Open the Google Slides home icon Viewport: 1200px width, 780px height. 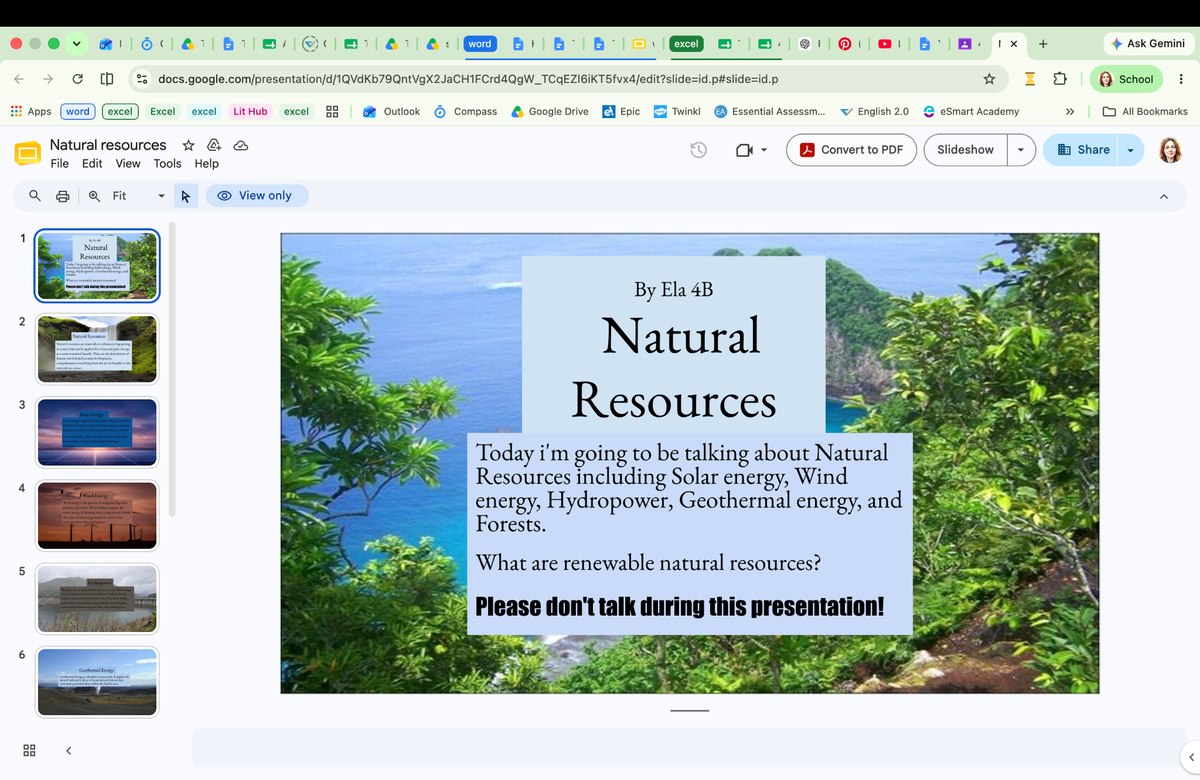coord(27,154)
